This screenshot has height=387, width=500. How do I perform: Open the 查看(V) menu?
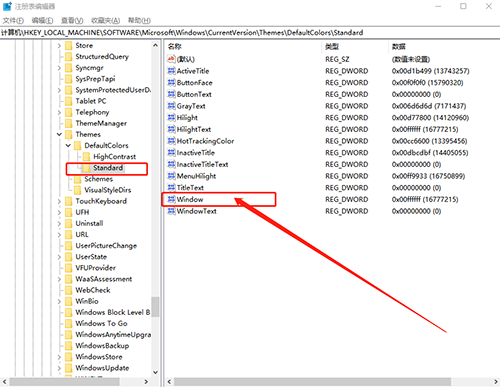click(72, 21)
